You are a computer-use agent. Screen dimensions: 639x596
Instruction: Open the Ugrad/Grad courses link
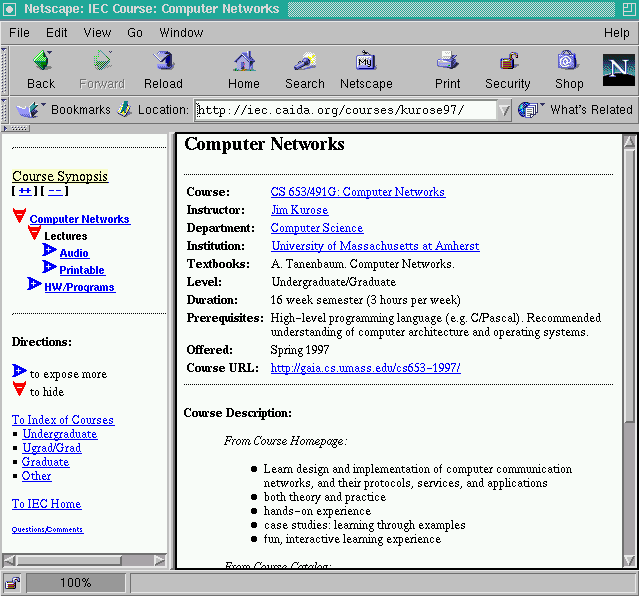[x=52, y=448]
